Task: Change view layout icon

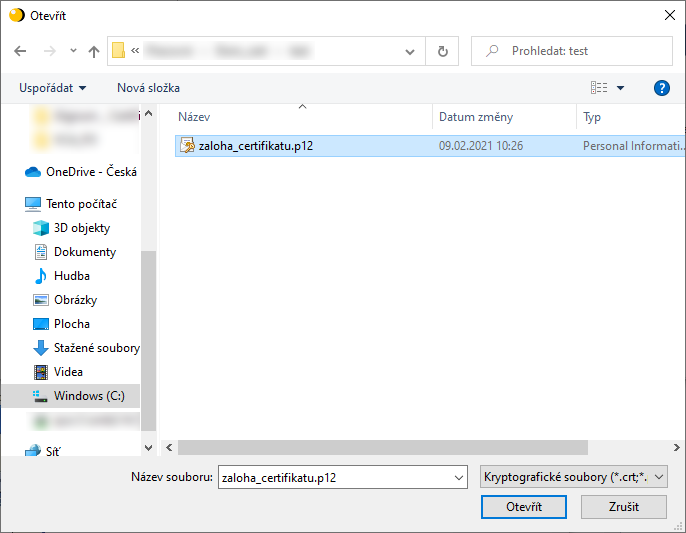Action: click(x=599, y=88)
